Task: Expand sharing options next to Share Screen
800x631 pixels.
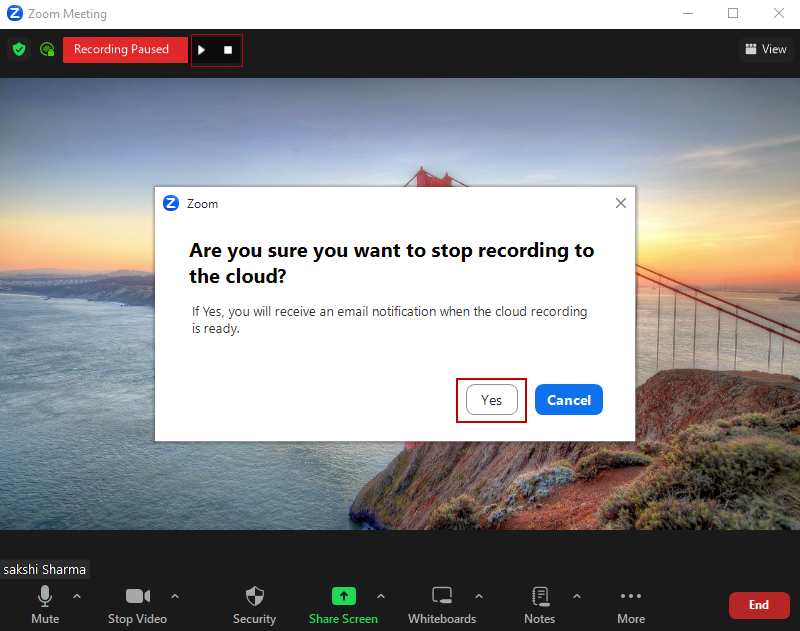Action: pyautogui.click(x=381, y=596)
